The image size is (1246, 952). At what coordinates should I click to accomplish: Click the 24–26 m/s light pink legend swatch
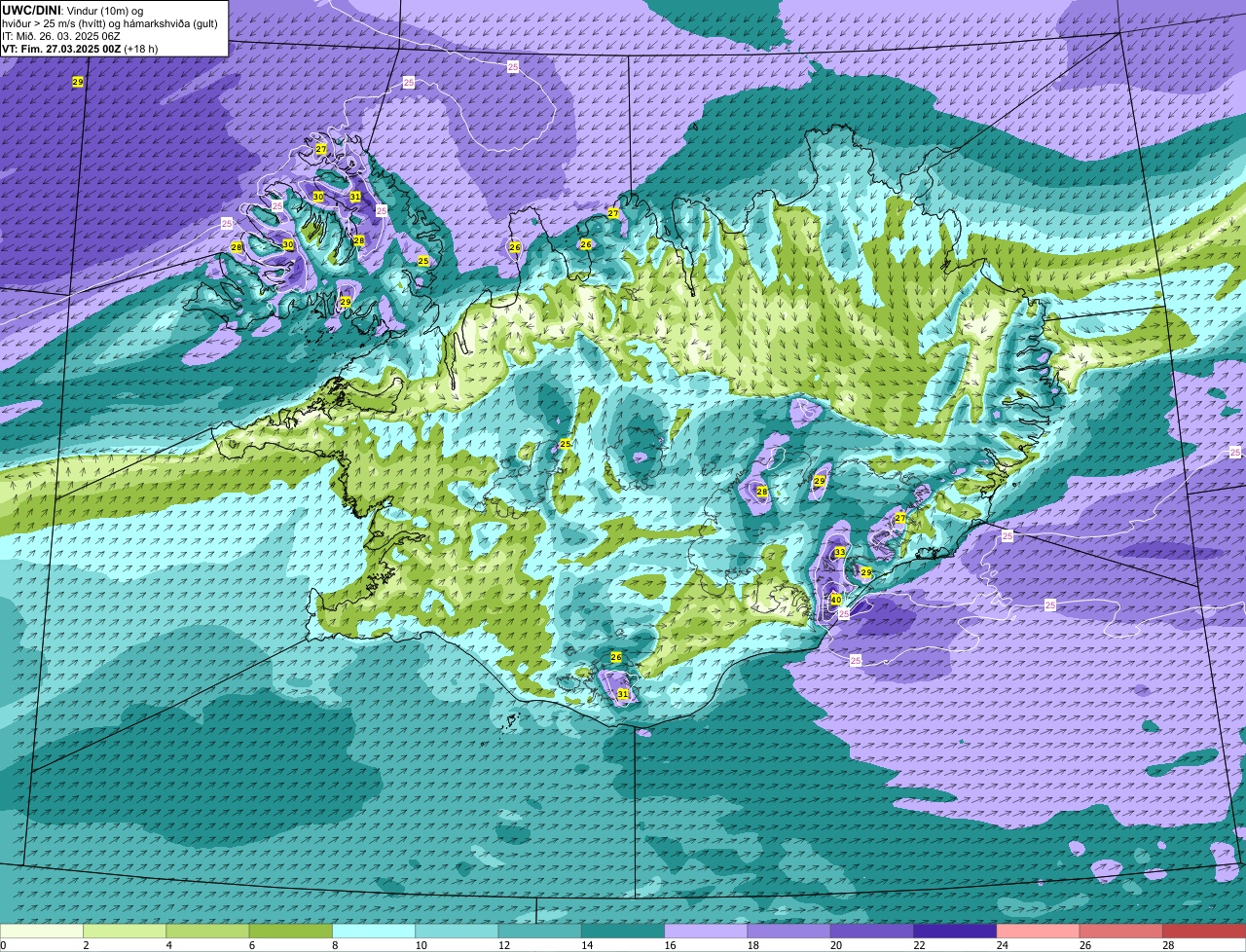coord(1038,931)
